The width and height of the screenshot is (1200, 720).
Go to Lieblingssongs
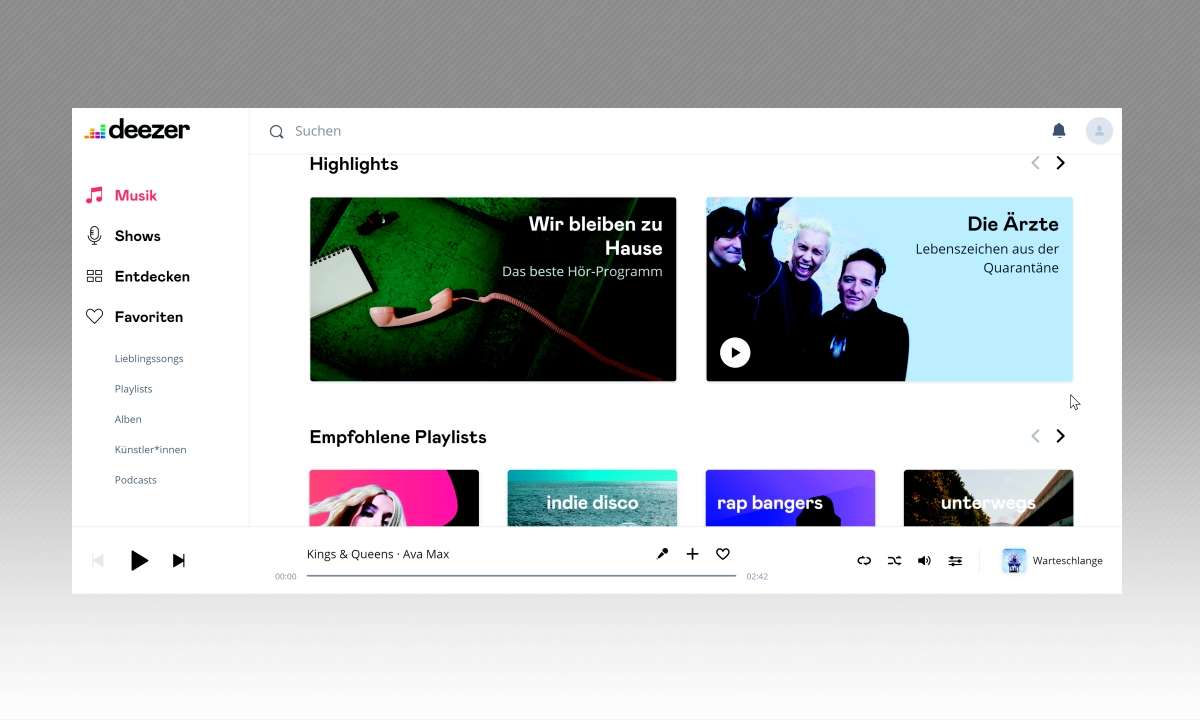click(149, 358)
